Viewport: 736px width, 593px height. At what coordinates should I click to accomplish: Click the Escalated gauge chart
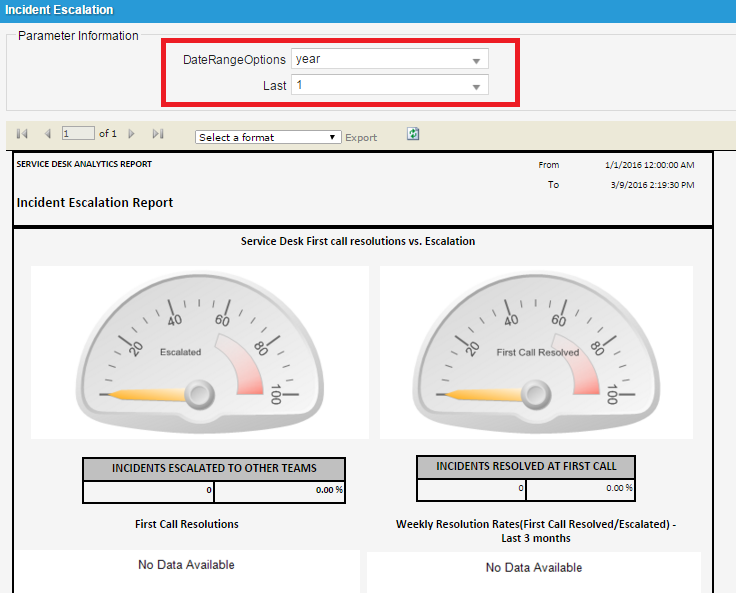[200, 352]
